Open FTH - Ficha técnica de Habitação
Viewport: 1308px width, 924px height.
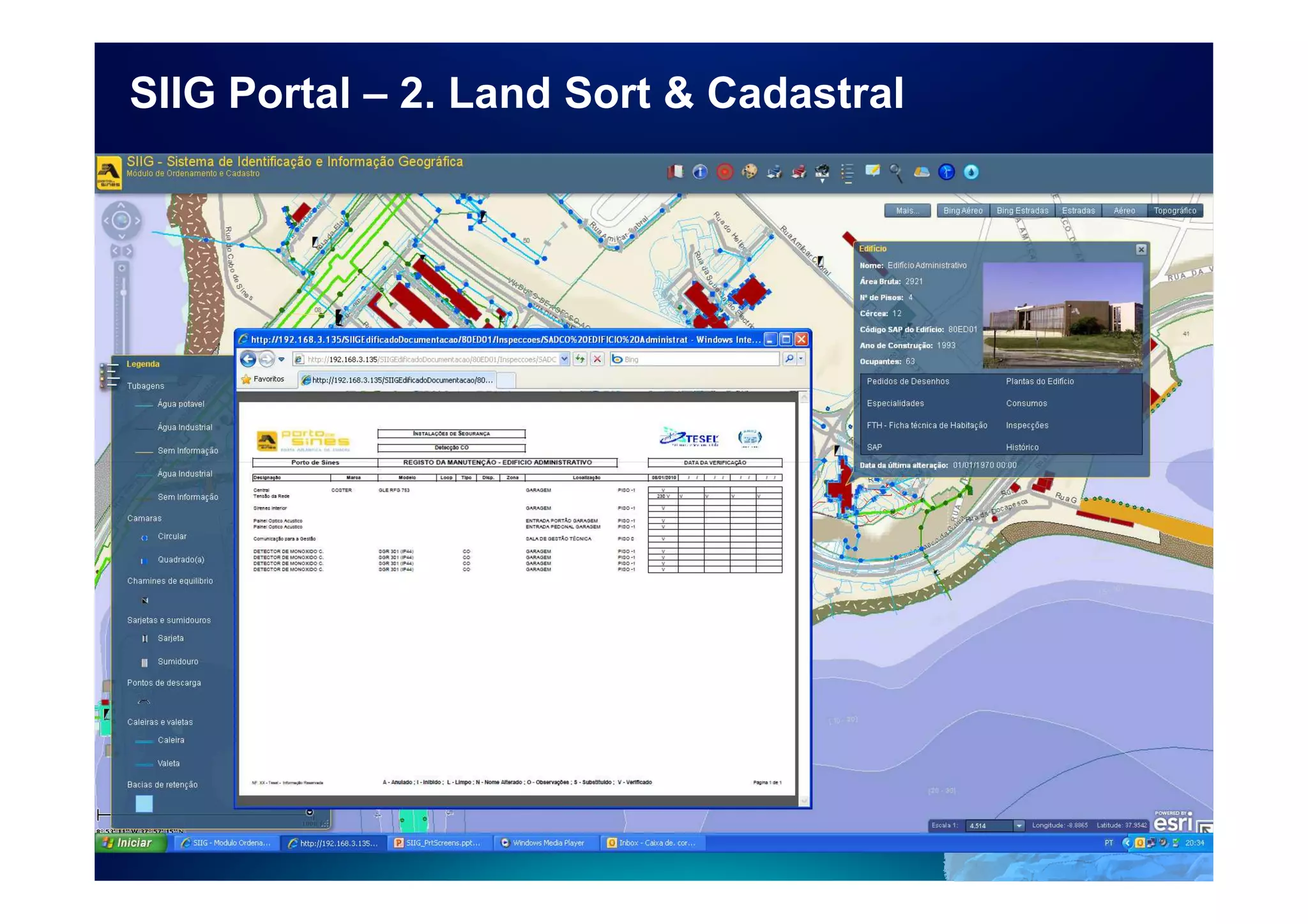927,425
